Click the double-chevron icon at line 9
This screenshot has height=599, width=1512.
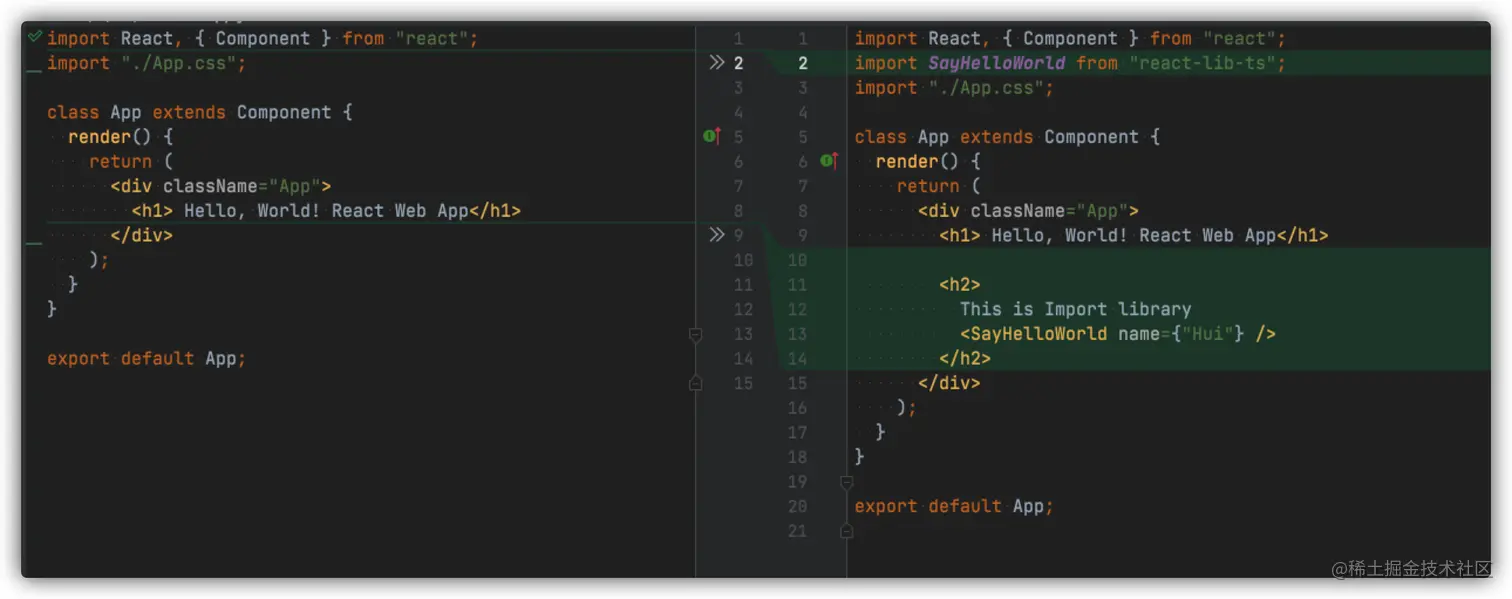point(716,234)
